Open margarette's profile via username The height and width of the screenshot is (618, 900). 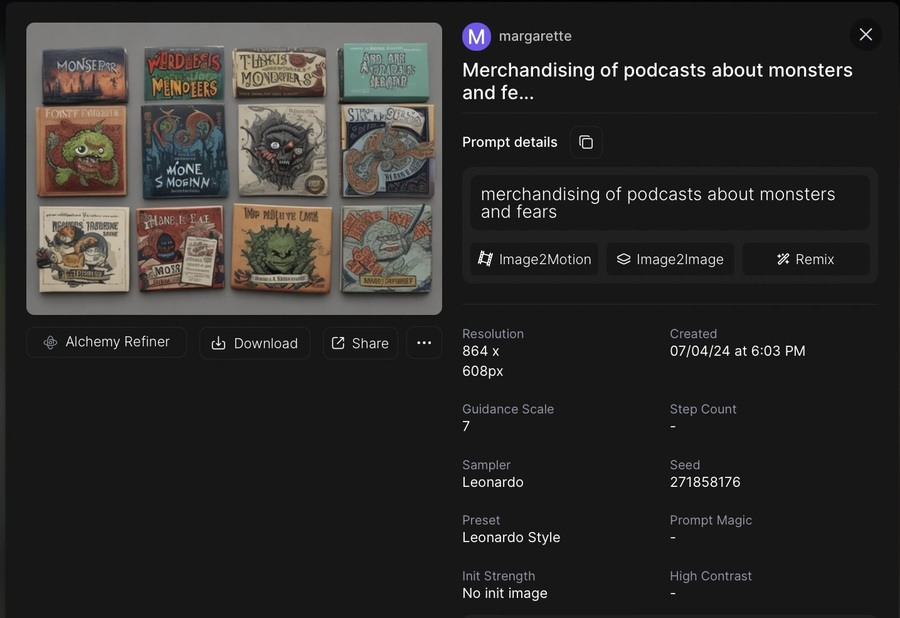point(535,36)
